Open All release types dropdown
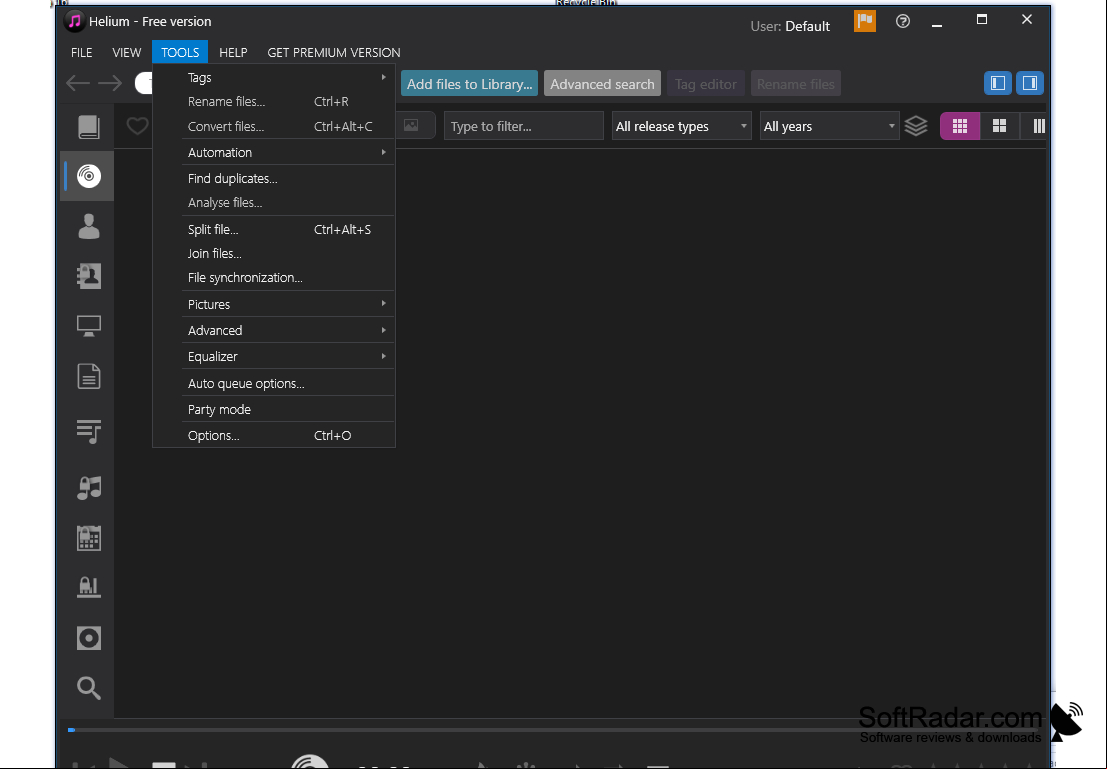Image resolution: width=1107 pixels, height=769 pixels. 681,126
